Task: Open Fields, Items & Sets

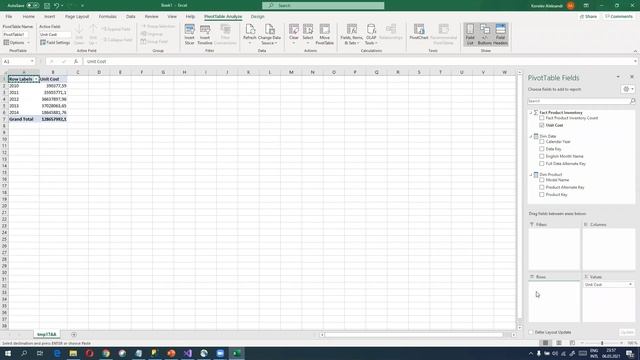Action: (351, 34)
